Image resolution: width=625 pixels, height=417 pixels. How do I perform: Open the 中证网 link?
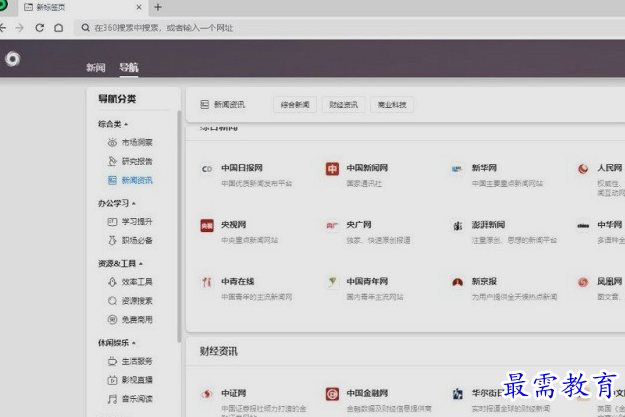234,393
